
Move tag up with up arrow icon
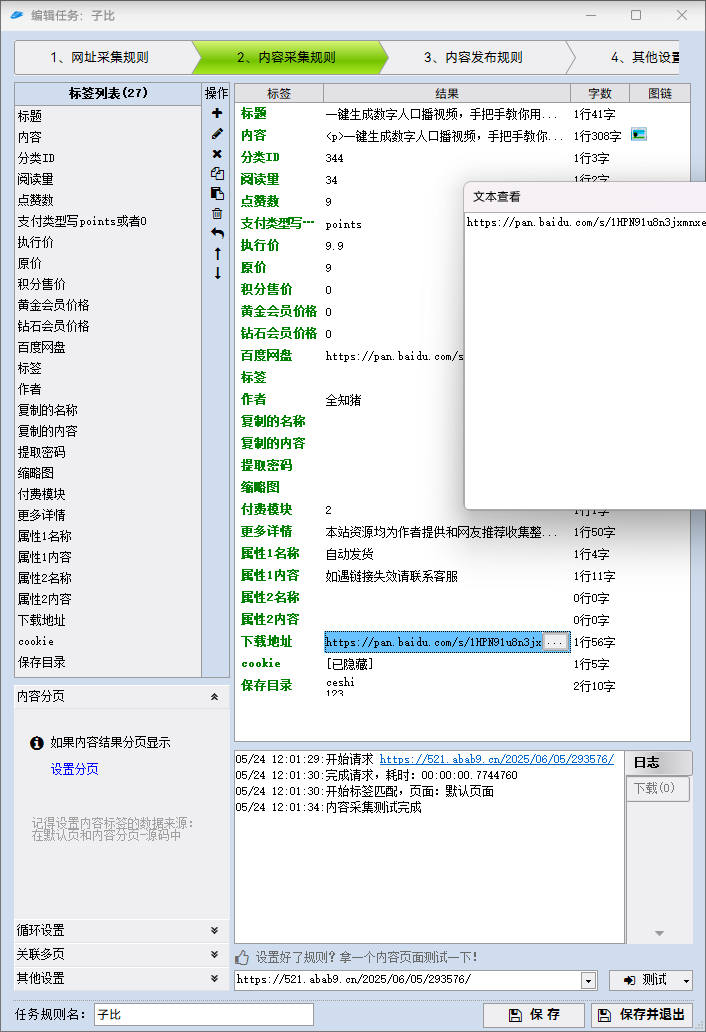point(217,253)
